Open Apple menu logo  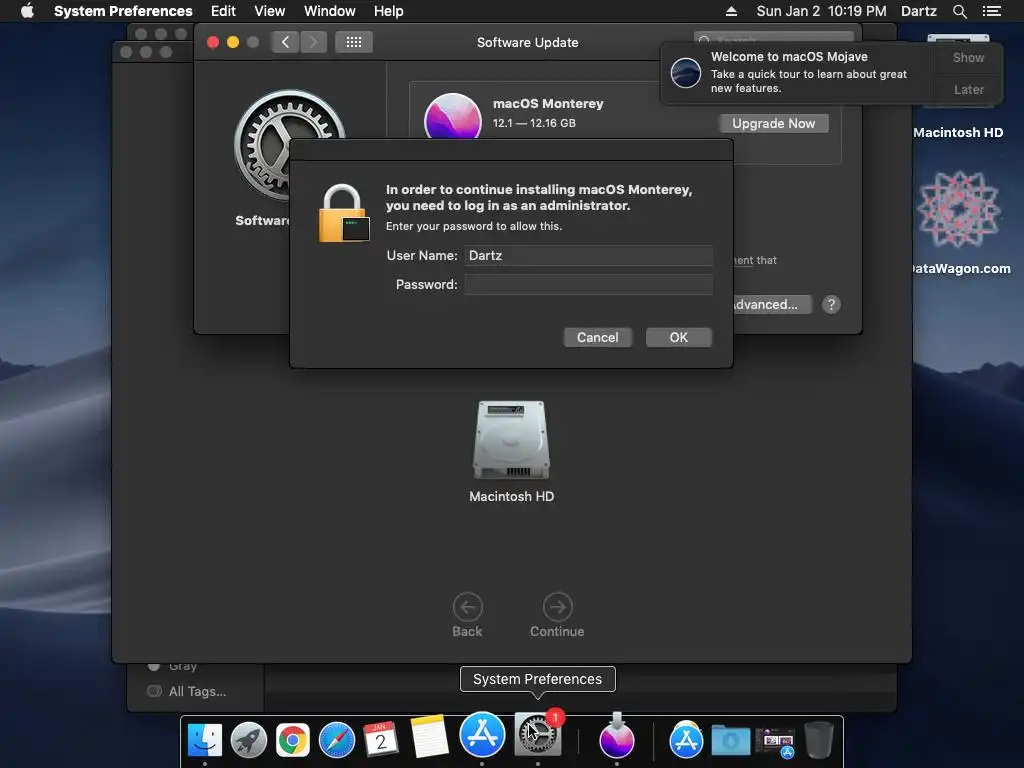tap(27, 11)
